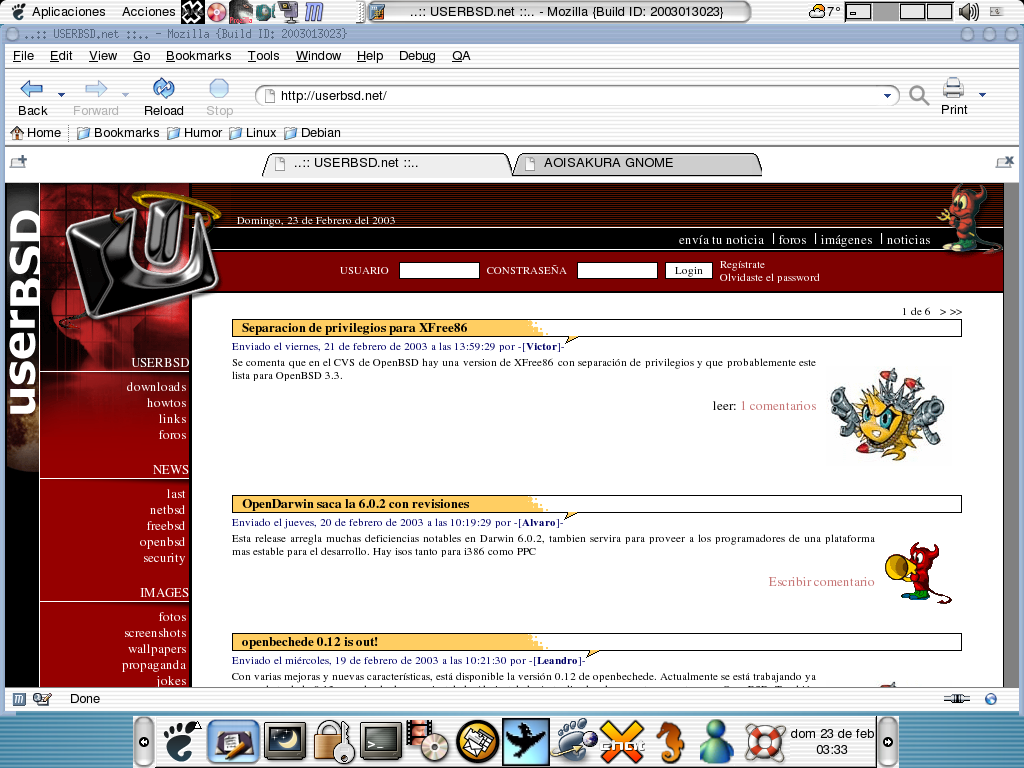Click Mozilla navigator icon in status bar

(19, 699)
